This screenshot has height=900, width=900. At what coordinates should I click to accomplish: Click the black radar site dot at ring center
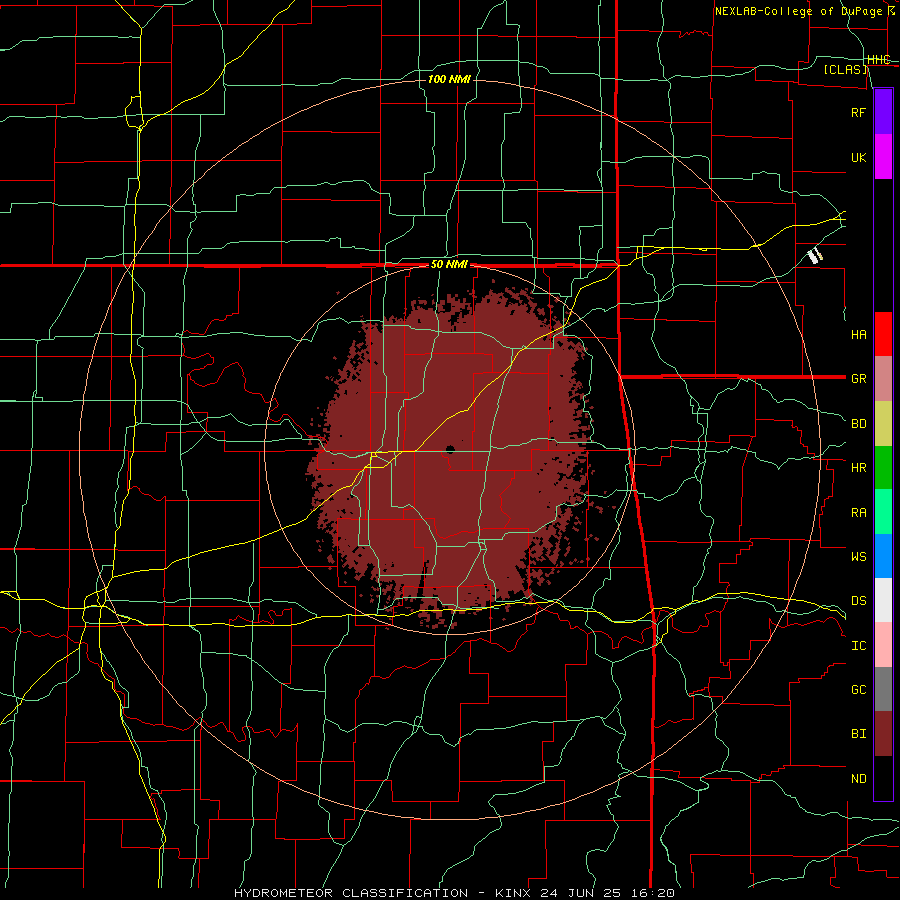click(x=450, y=449)
